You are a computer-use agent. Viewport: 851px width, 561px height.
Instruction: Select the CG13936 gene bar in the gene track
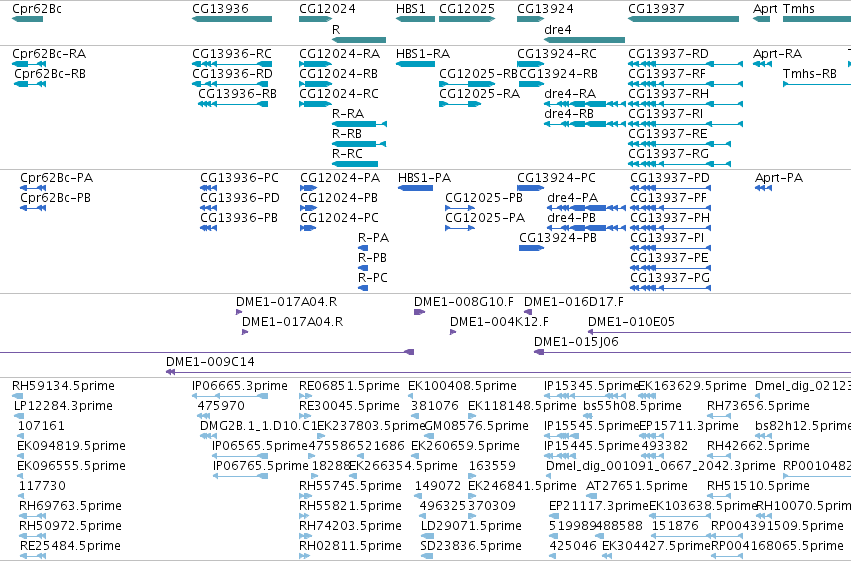(x=232, y=19)
